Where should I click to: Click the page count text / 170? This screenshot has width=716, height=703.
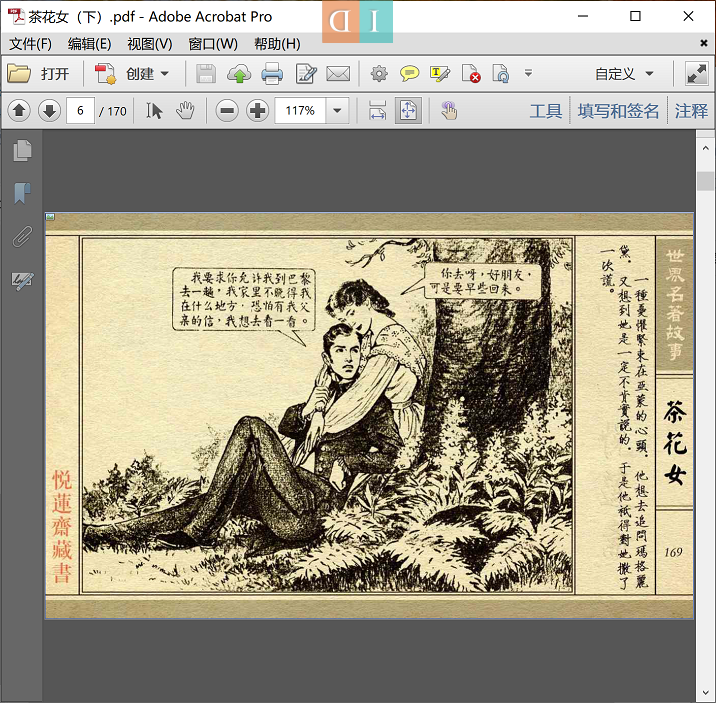[112, 111]
